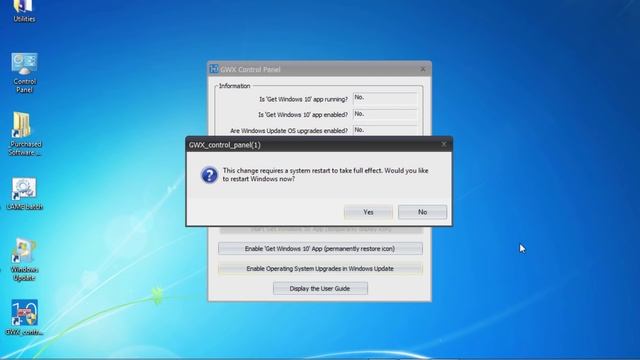The width and height of the screenshot is (640, 360).
Task: Open the Control Panel desktop icon
Action: (24, 73)
